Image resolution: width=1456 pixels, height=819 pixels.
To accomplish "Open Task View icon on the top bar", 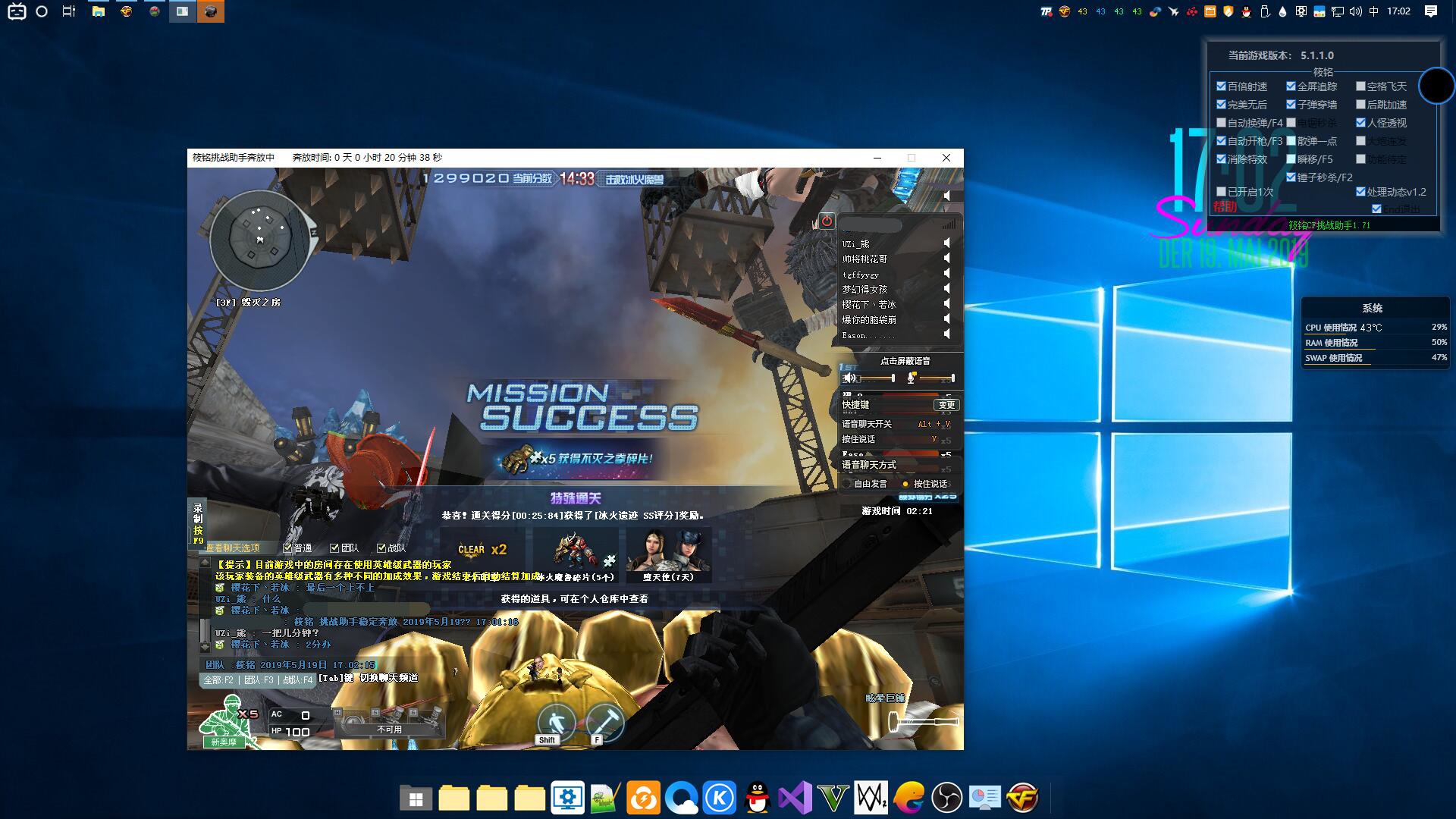I will tap(69, 11).
